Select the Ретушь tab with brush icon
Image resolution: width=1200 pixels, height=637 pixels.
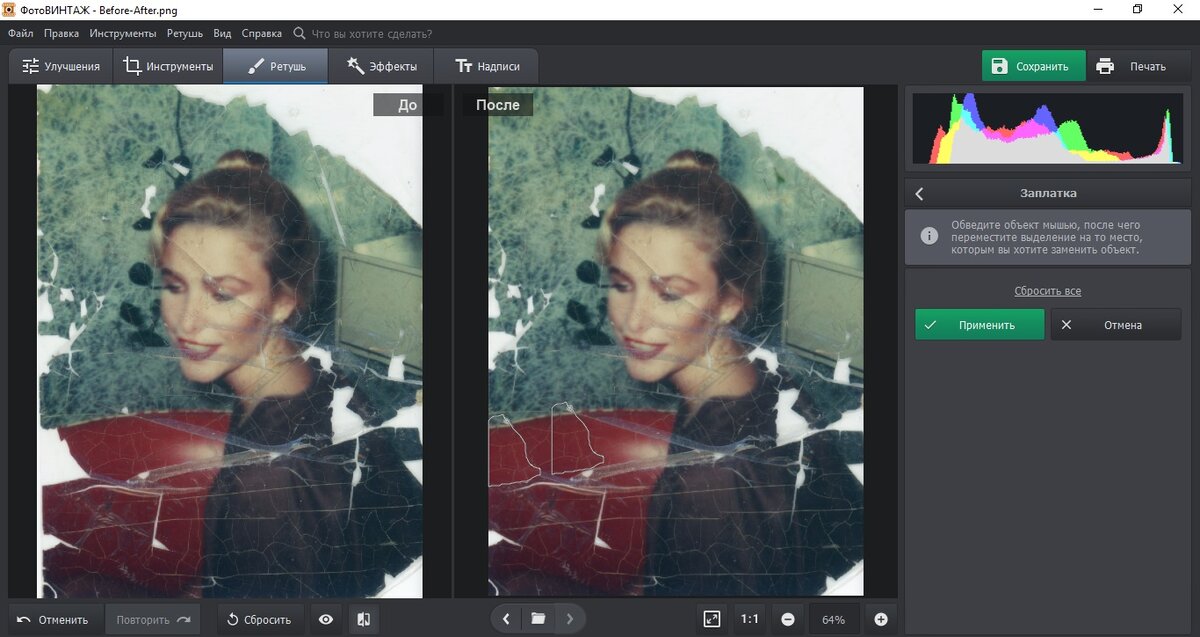pyautogui.click(x=275, y=67)
